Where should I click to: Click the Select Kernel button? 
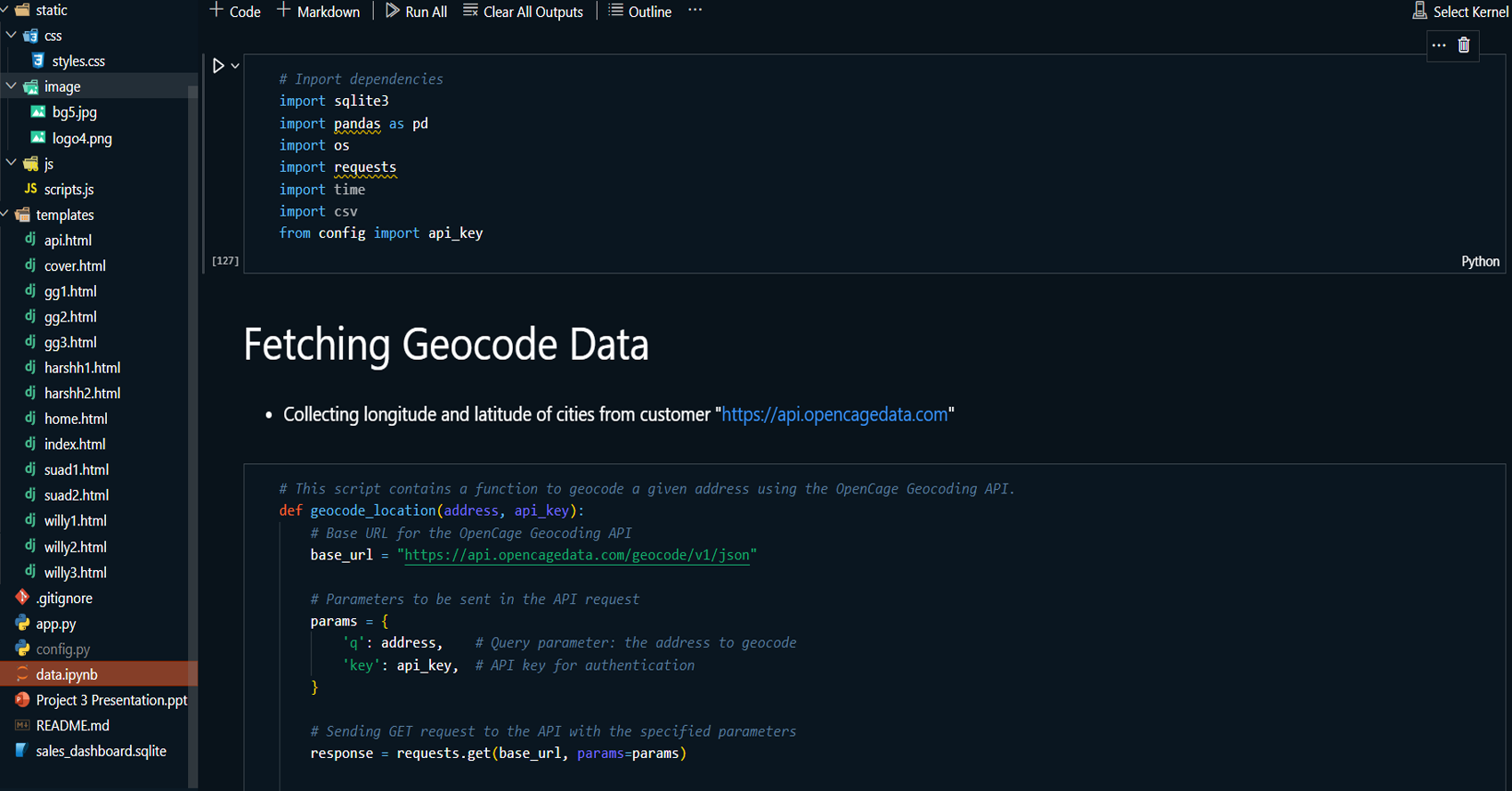1460,12
